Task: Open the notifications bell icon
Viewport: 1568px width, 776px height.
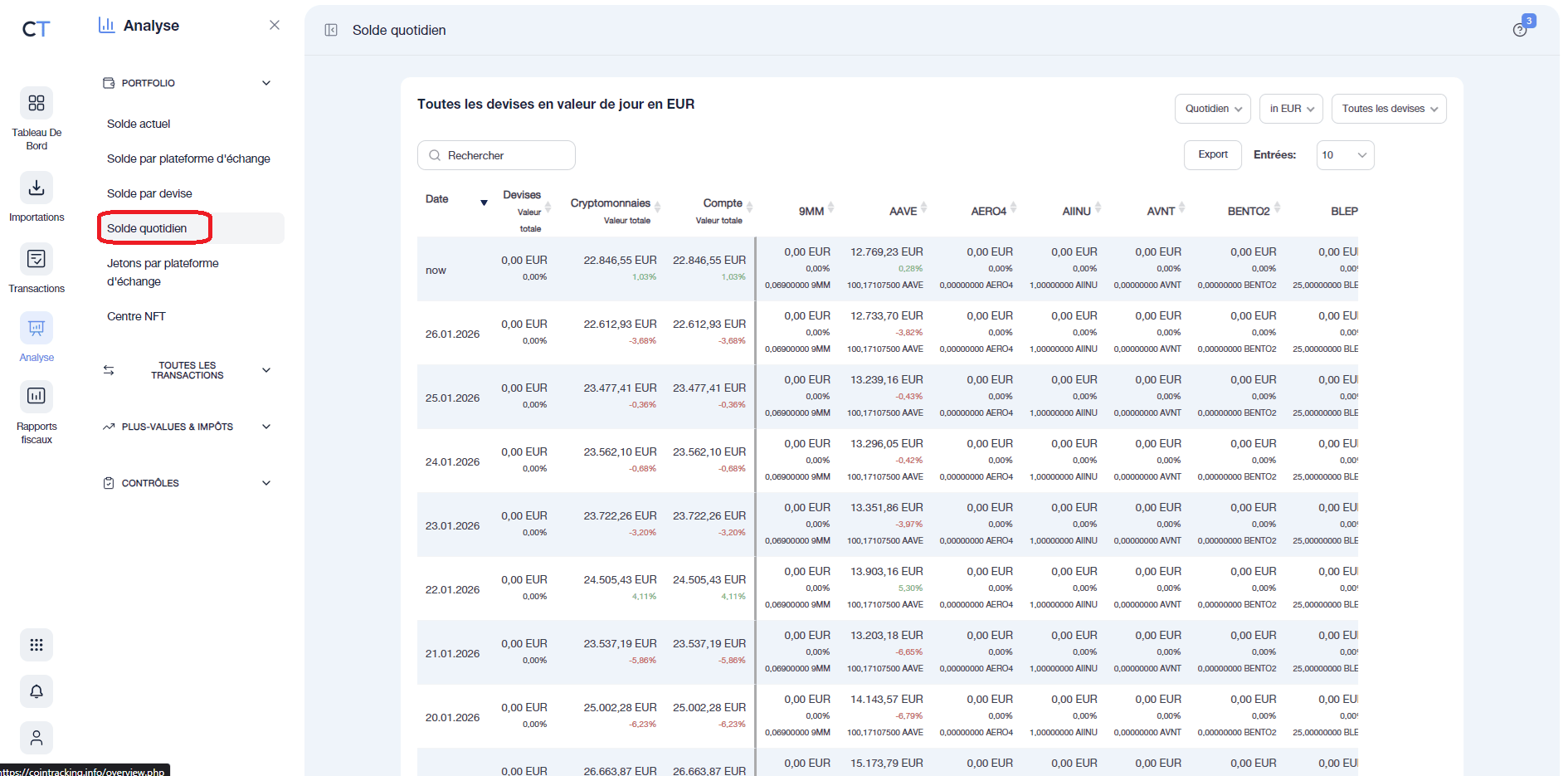Action: coord(36,691)
